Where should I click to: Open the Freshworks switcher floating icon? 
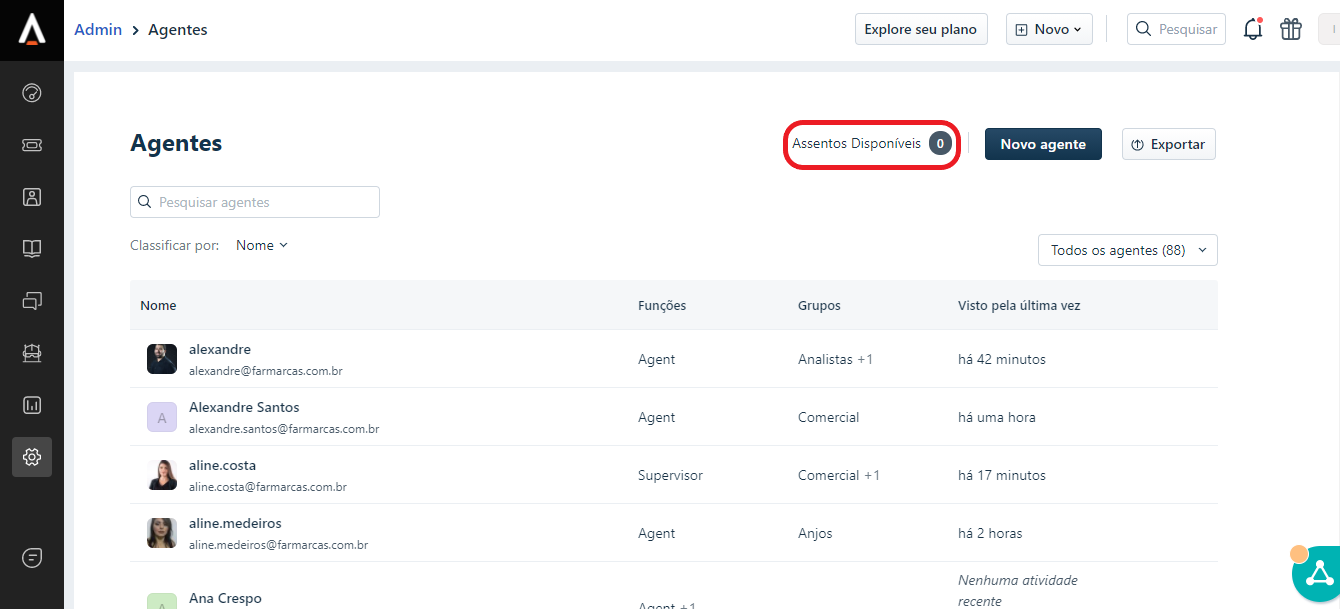pyautogui.click(x=1317, y=574)
